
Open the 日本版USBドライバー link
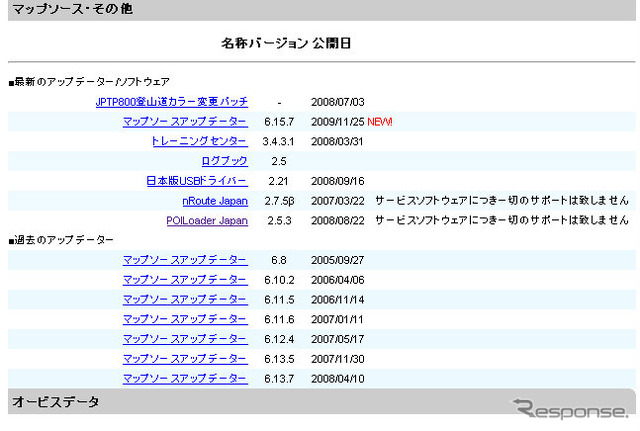(197, 181)
